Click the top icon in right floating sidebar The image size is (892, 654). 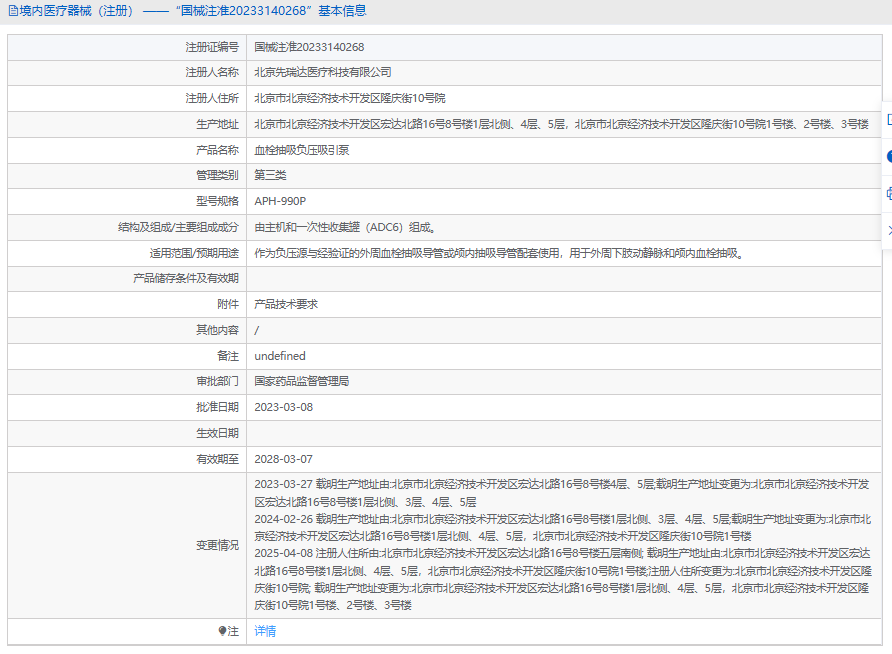pyautogui.click(x=888, y=119)
